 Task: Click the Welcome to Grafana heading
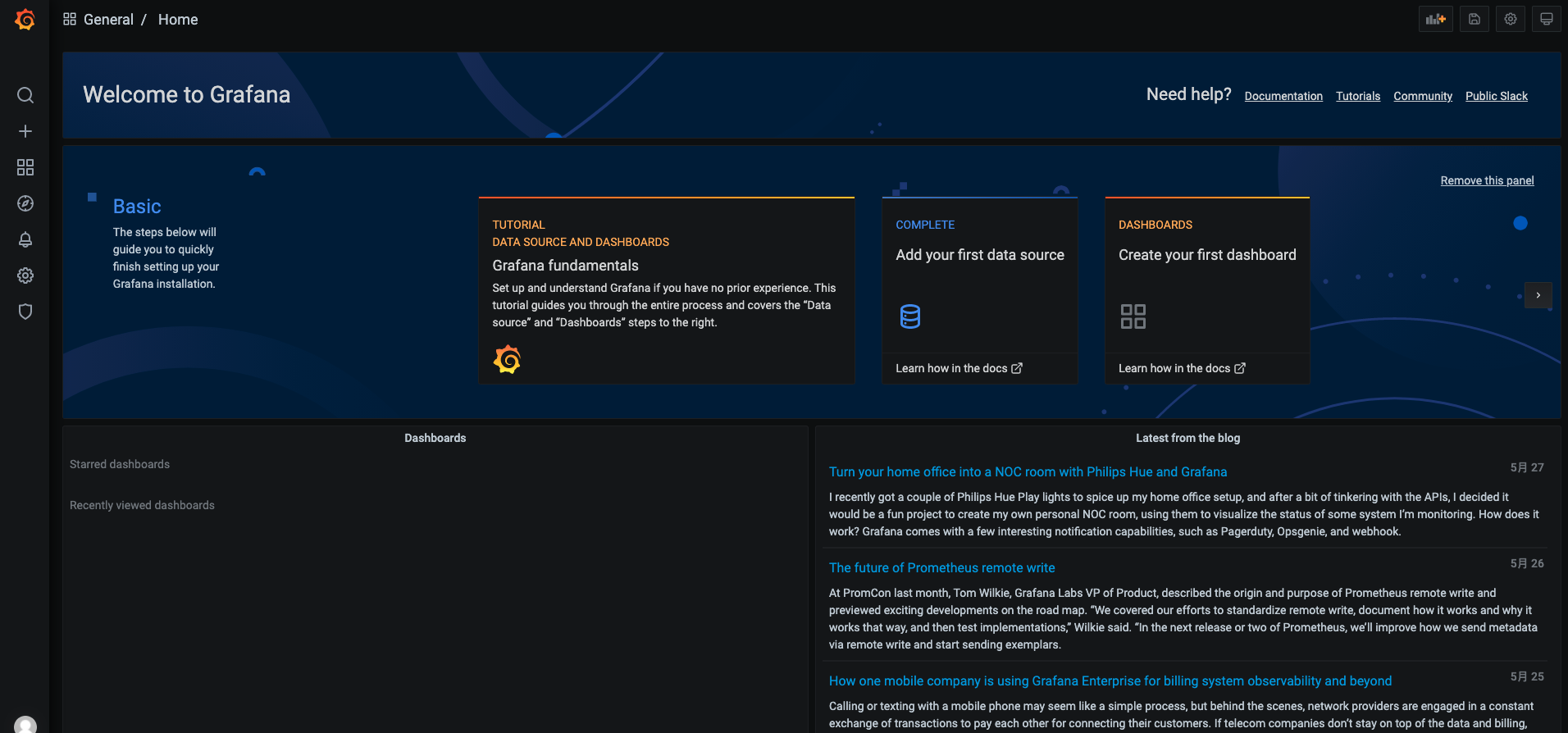click(x=187, y=94)
